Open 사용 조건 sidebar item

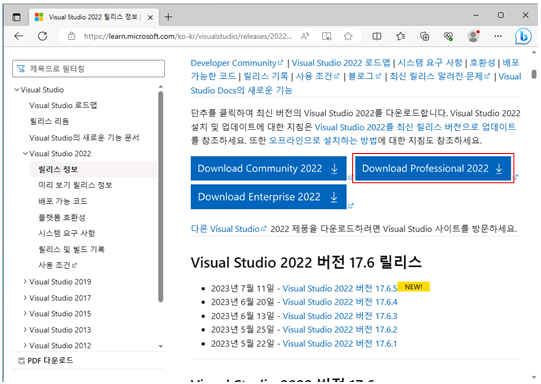click(x=58, y=265)
